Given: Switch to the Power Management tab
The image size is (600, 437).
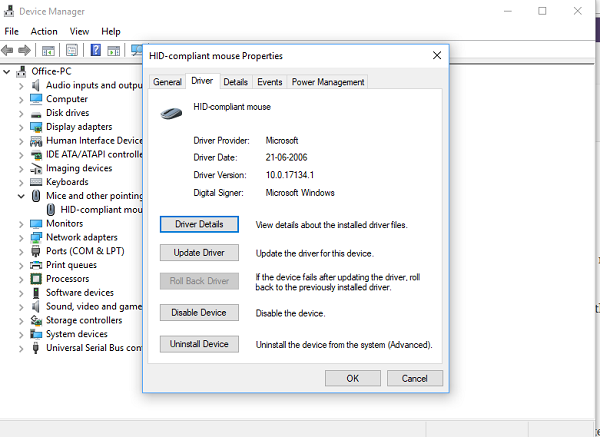Looking at the screenshot, I should pos(328,82).
